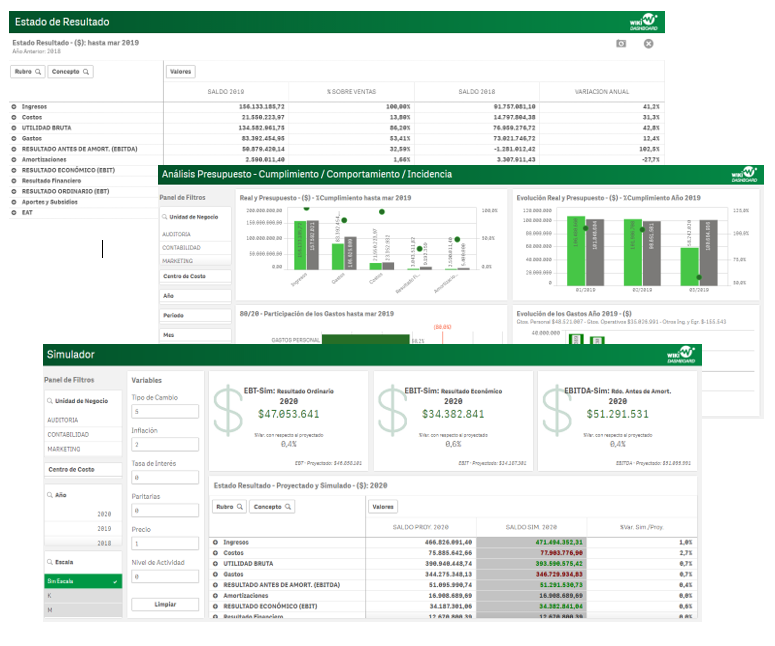Open the Concepto search in Simulador table
775x646 pixels.
coord(272,507)
